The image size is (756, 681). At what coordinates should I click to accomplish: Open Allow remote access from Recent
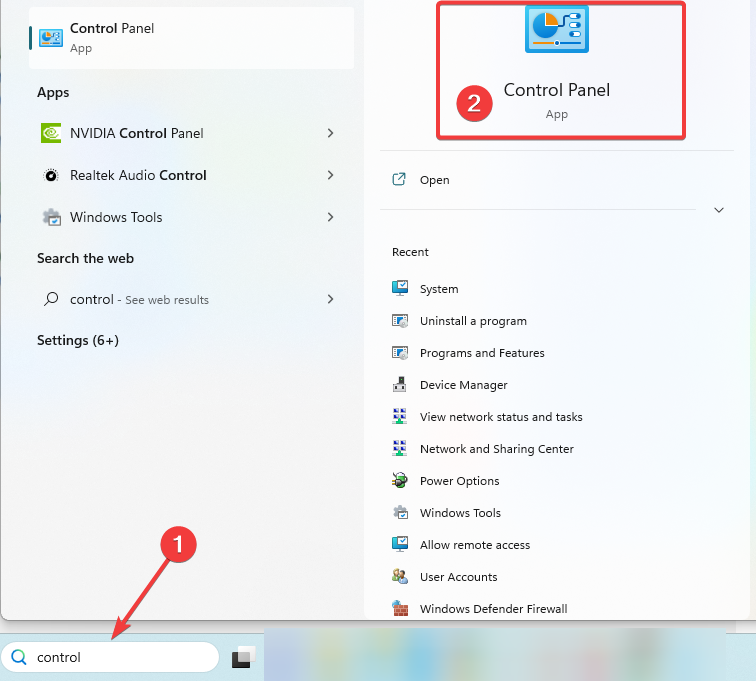pyautogui.click(x=474, y=545)
